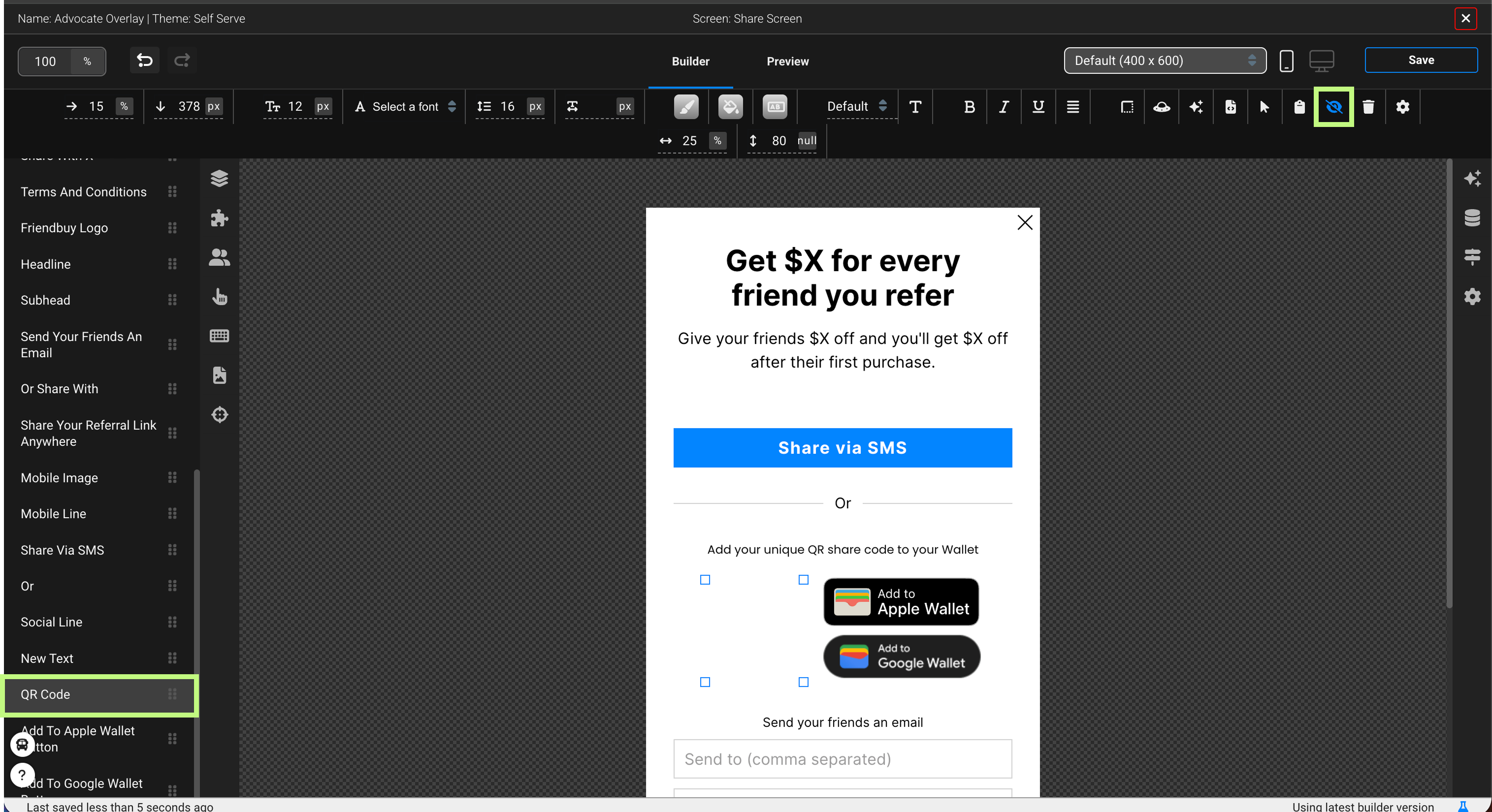Select the Headline layer in list

click(46, 264)
